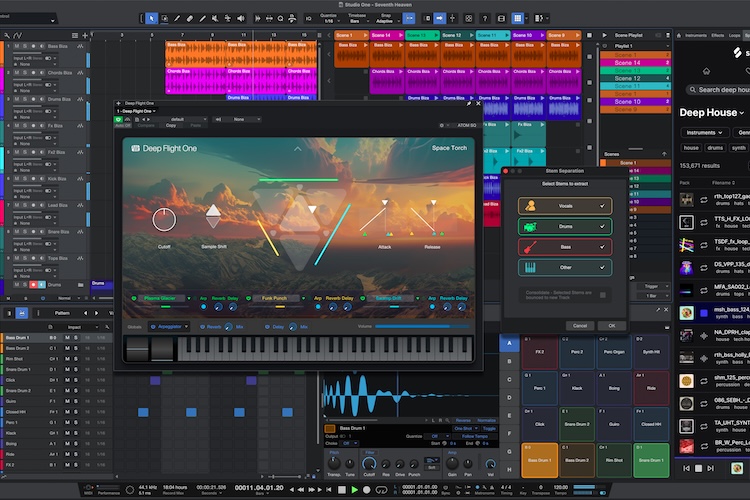Toggle monitoring on the Fx Biza track
This screenshot has height=500, width=750.
click(42, 126)
